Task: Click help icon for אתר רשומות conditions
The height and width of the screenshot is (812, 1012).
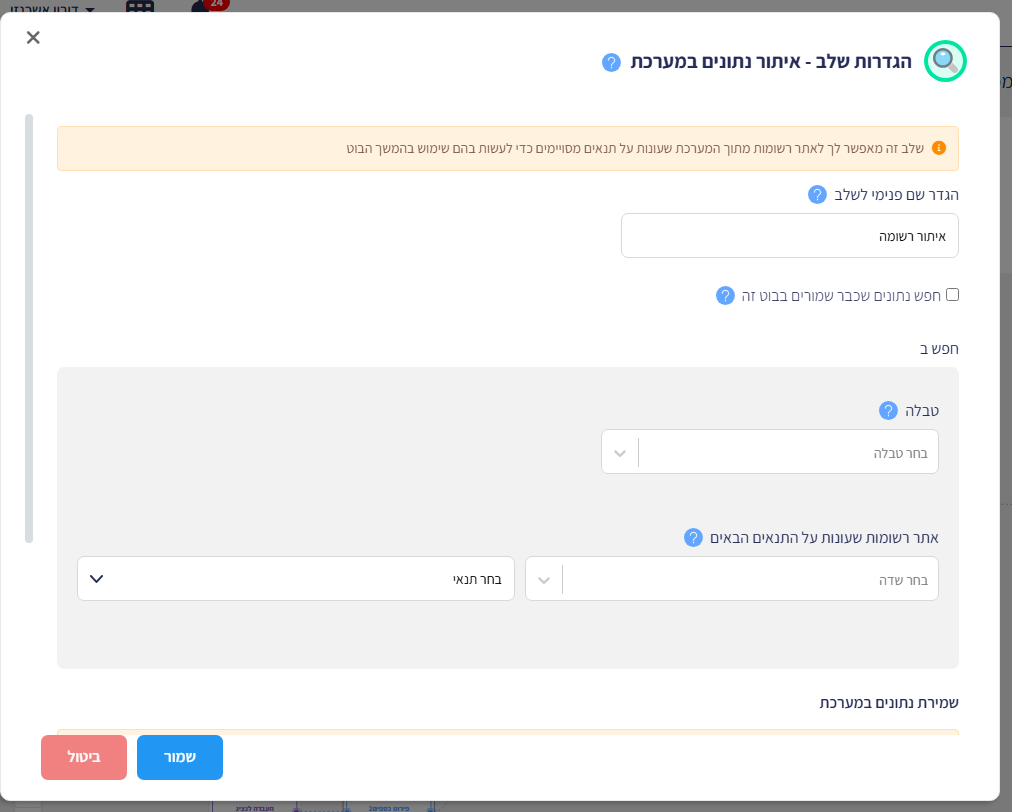Action: [693, 538]
